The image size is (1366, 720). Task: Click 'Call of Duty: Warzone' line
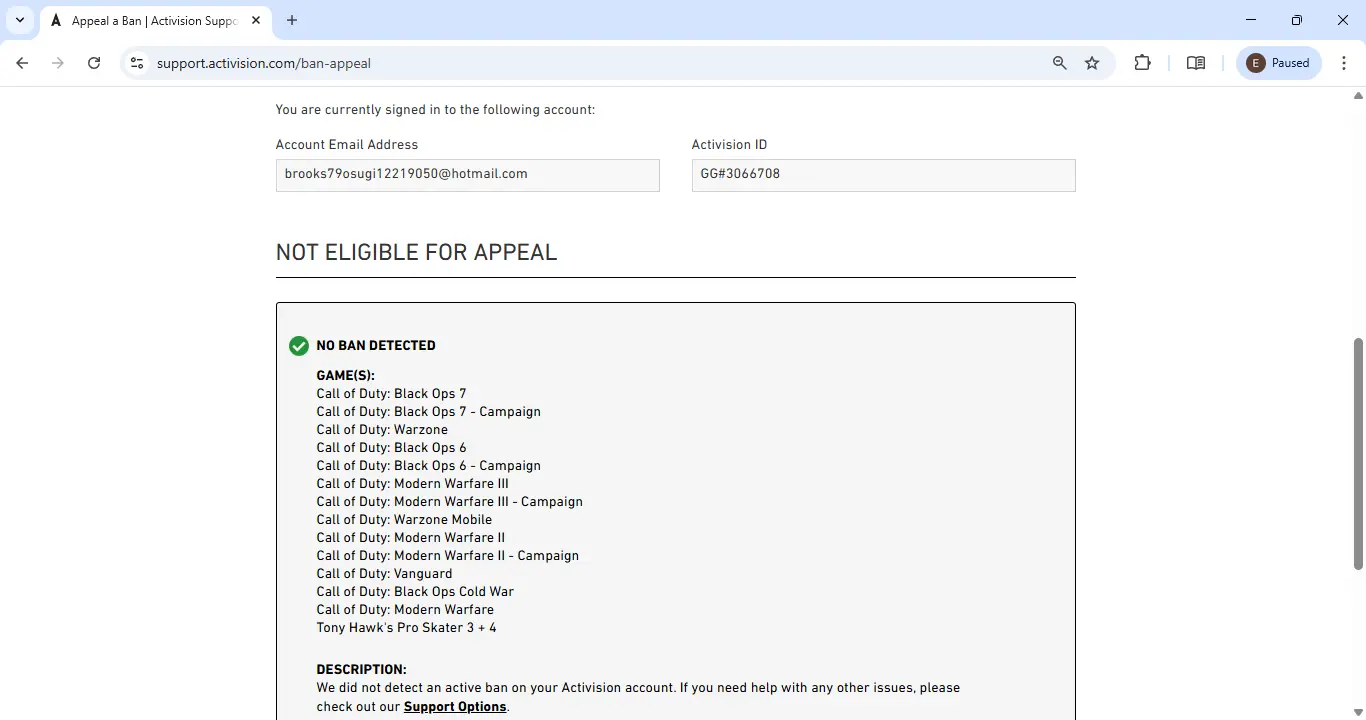[383, 430]
